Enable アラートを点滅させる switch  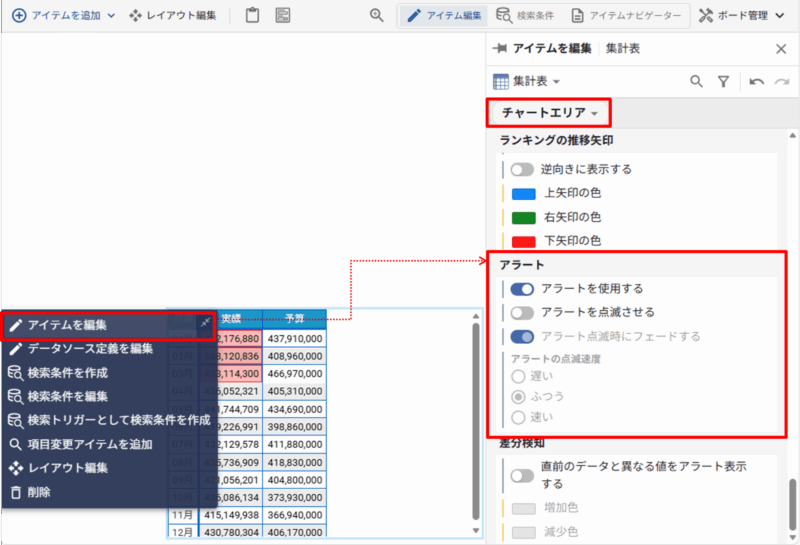[x=522, y=313]
